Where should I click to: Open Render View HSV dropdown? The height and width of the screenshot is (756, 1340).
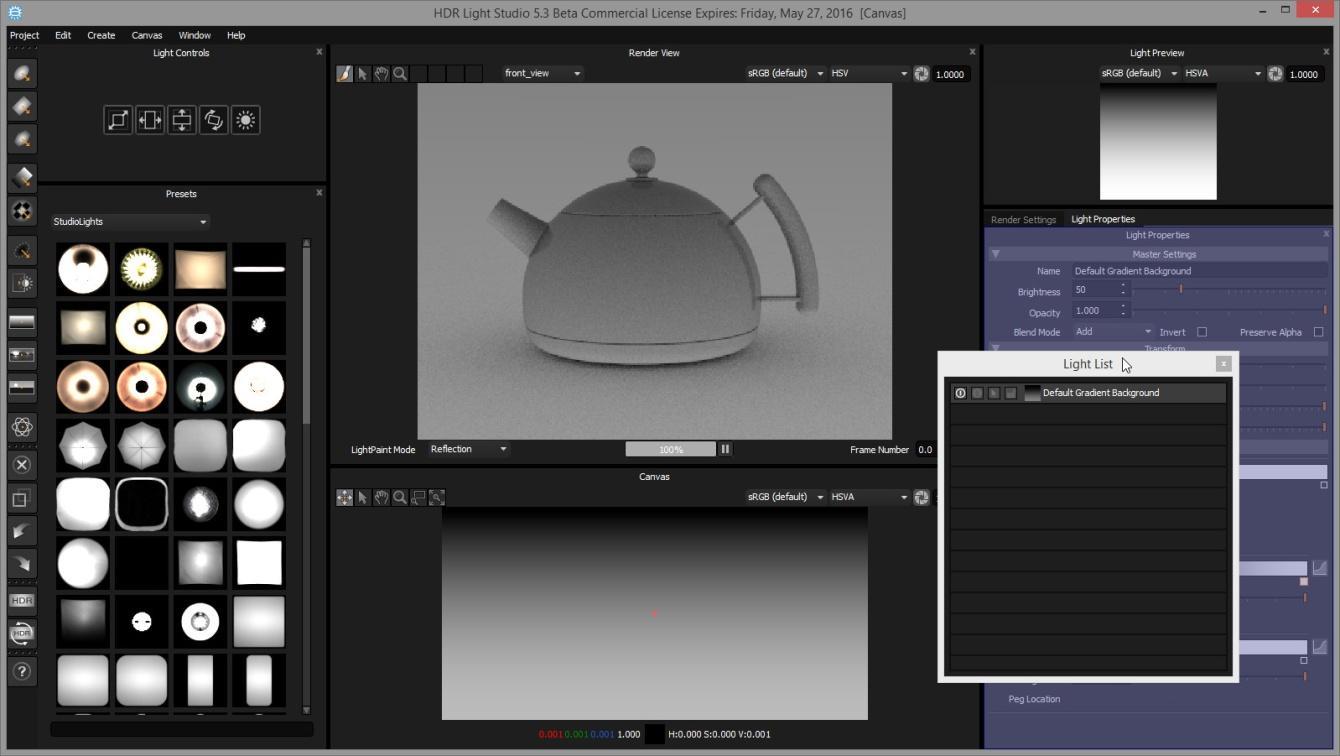tap(869, 74)
